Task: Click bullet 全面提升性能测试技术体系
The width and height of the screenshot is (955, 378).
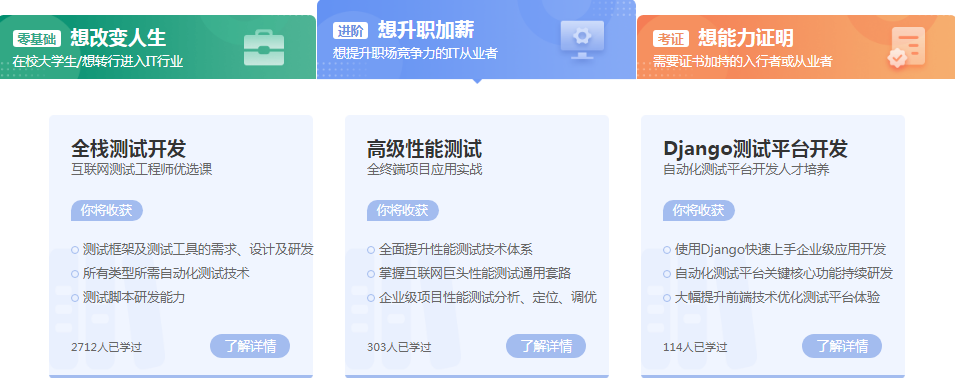Action: tap(456, 250)
